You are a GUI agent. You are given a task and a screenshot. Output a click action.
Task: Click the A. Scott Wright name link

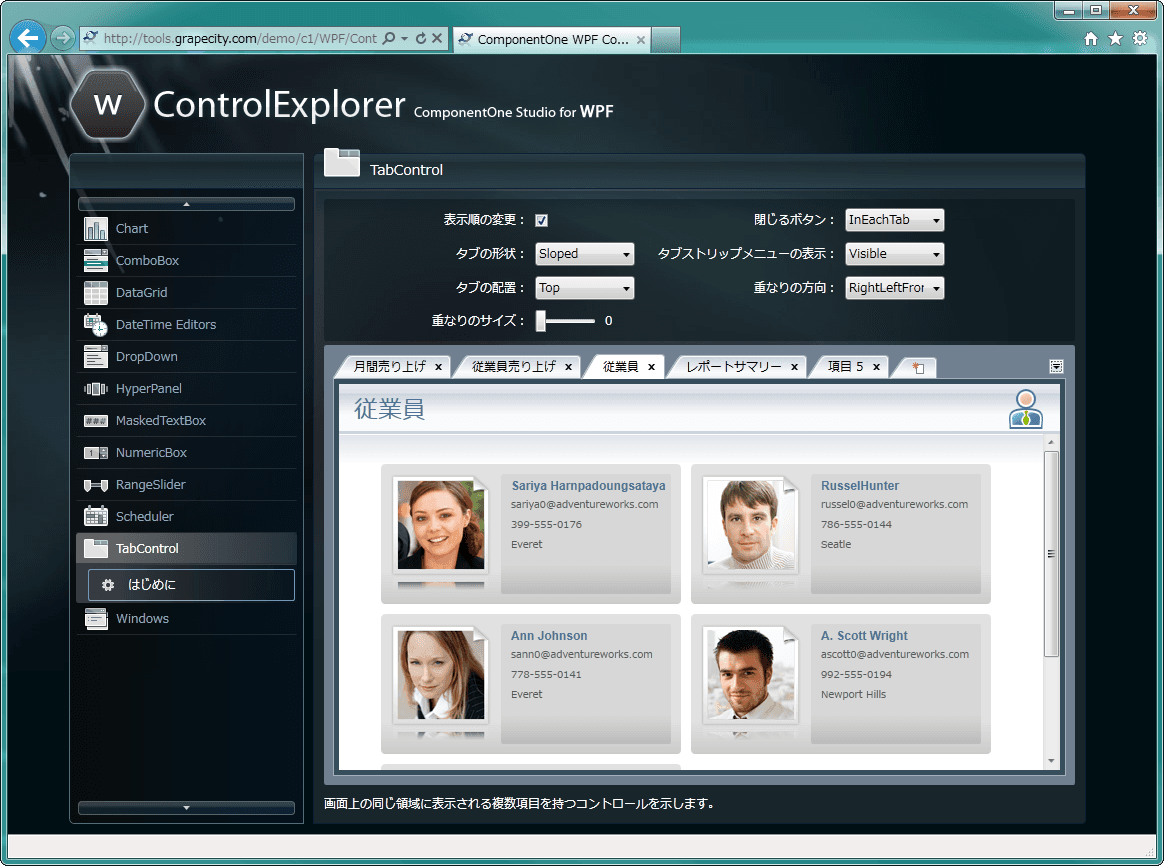(864, 636)
